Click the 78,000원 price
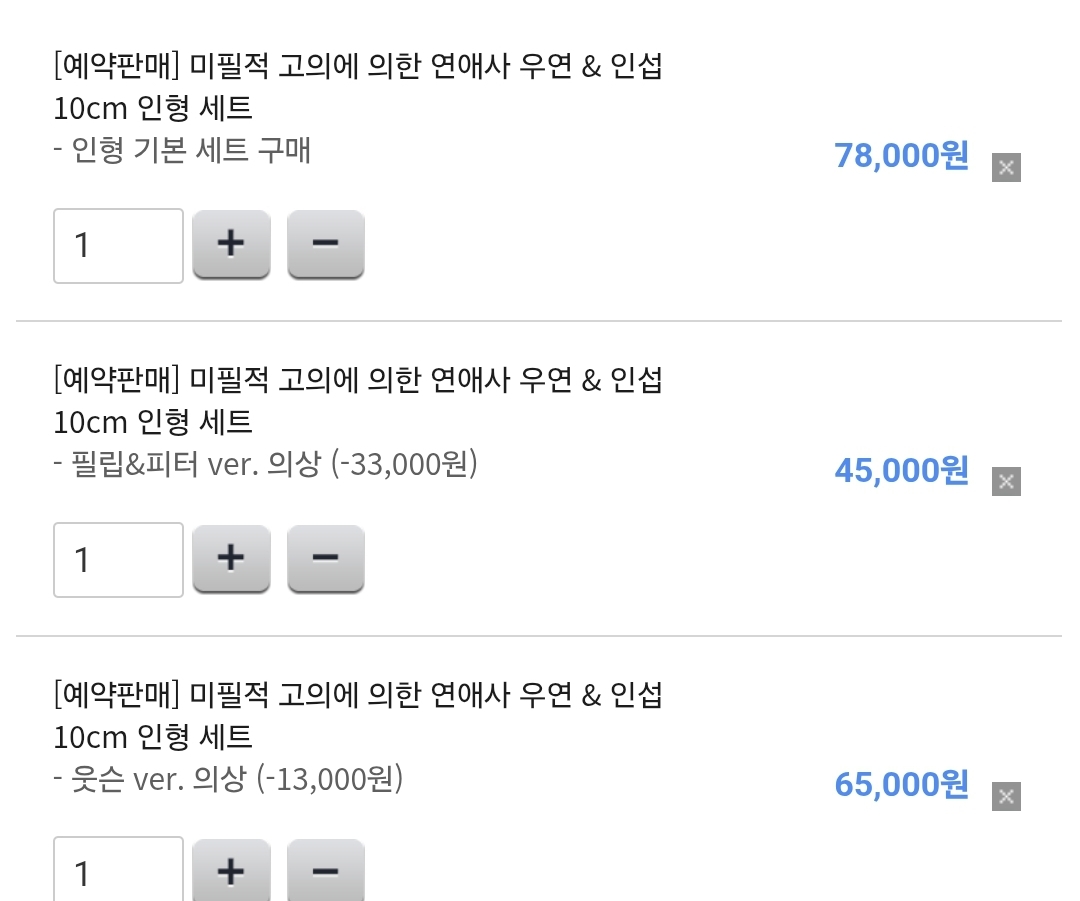Viewport: 1080px width, 901px height. click(901, 156)
